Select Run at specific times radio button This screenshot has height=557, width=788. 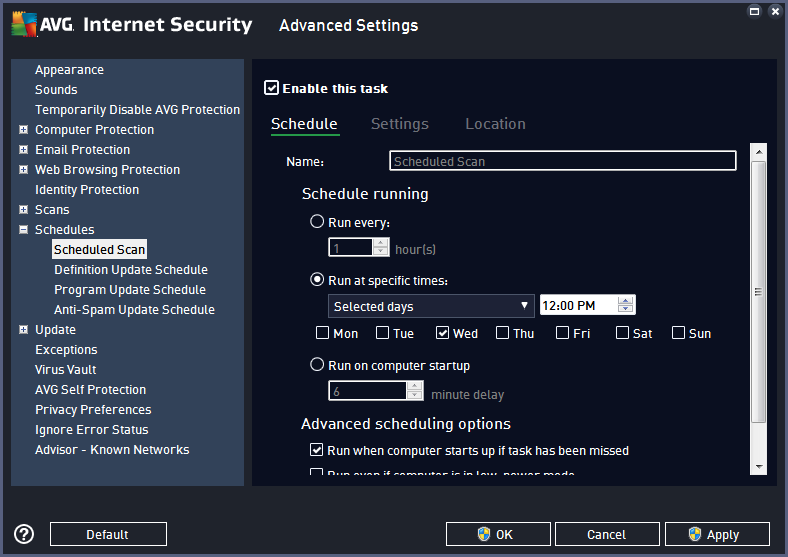point(317,280)
